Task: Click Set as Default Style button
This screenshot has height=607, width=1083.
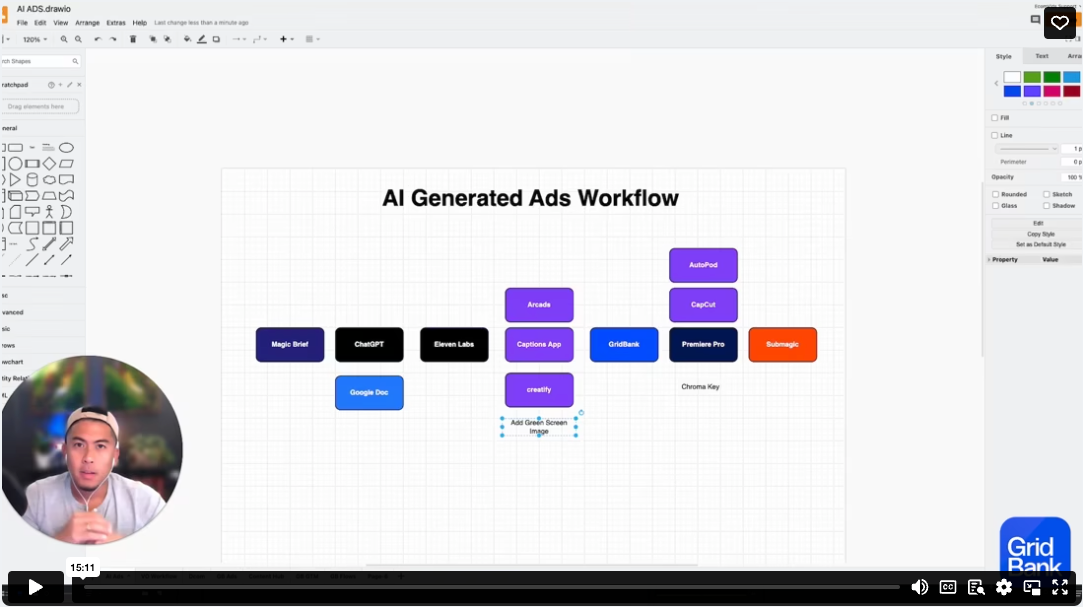Action: coord(1040,244)
